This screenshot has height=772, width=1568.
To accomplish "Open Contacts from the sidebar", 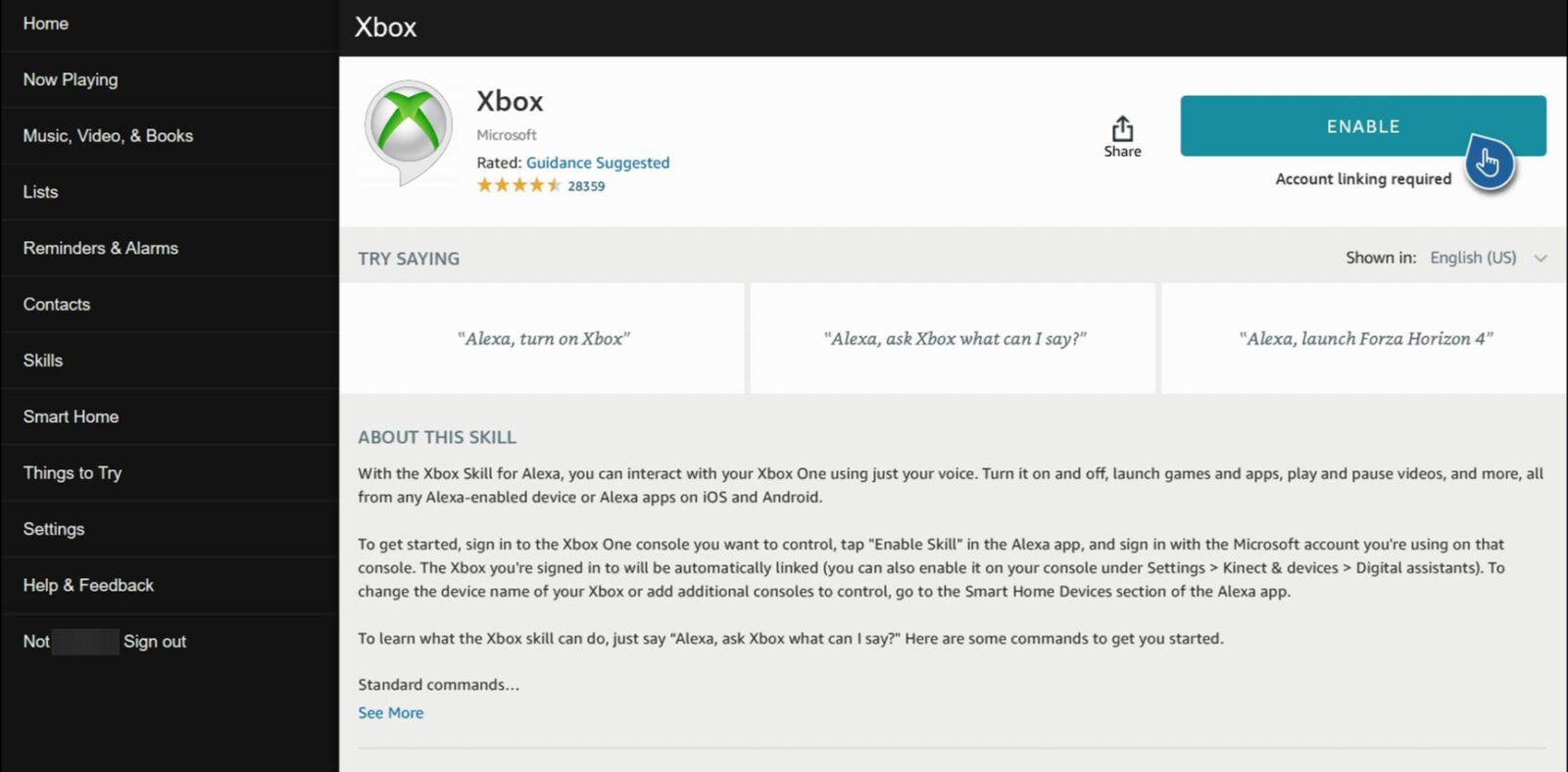I will (57, 305).
